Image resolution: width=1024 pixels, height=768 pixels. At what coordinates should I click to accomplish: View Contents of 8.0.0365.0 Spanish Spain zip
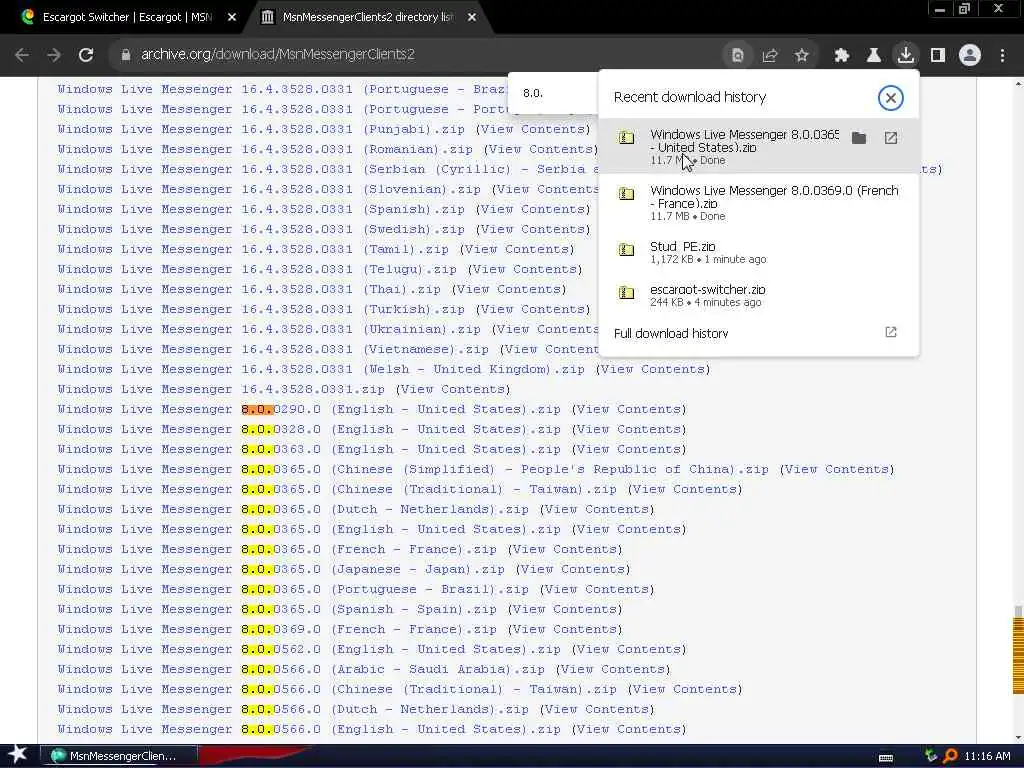(565, 609)
